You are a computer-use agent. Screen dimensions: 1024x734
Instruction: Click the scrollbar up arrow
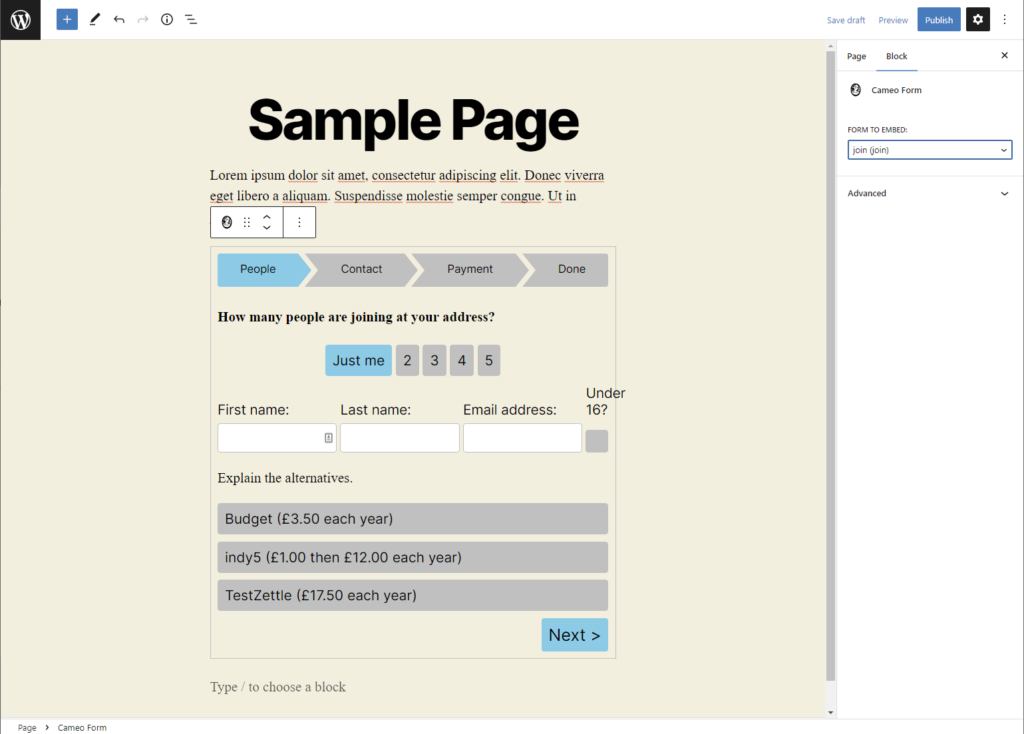[x=831, y=46]
